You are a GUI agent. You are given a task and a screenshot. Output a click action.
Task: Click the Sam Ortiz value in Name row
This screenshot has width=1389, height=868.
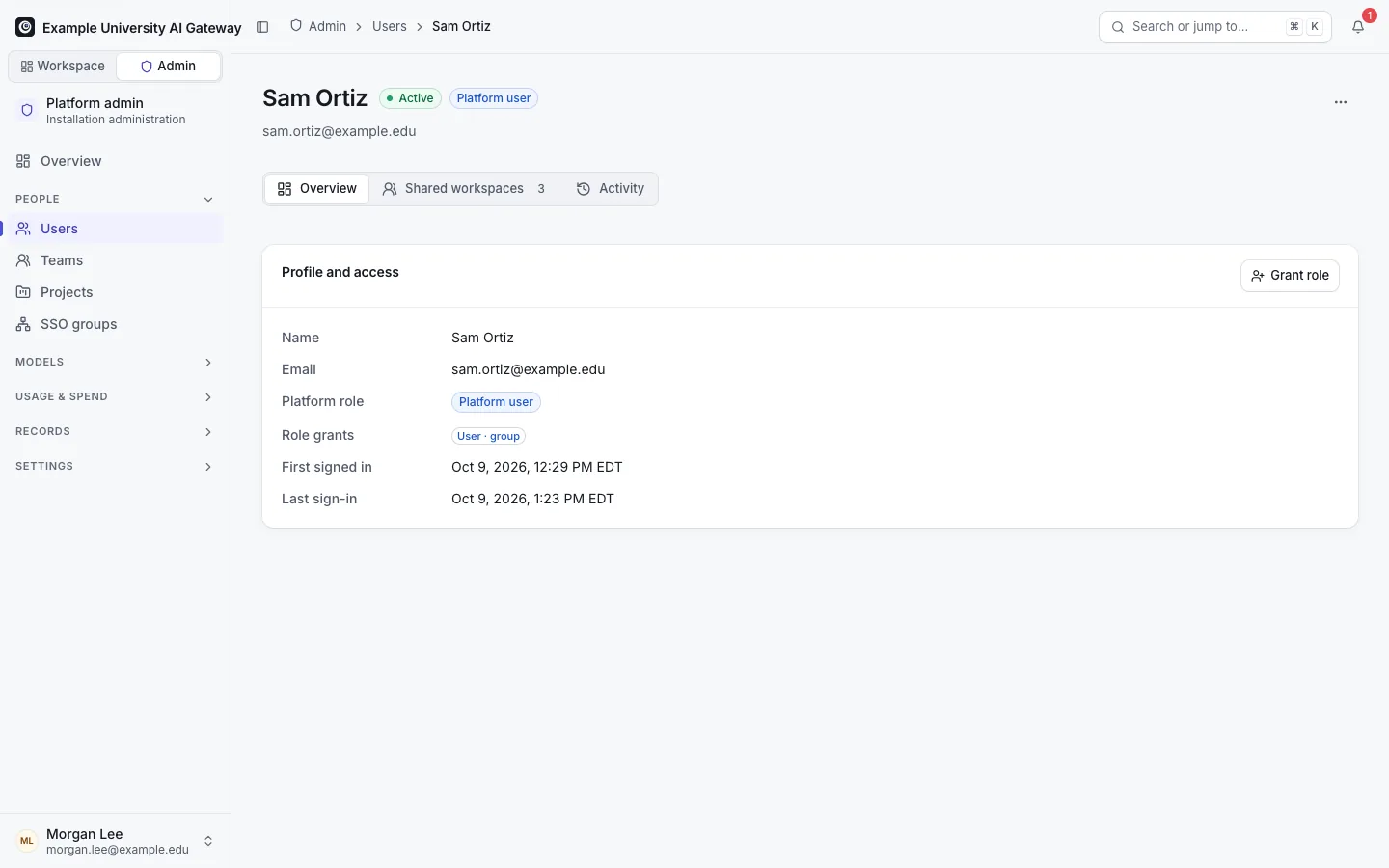[482, 338]
